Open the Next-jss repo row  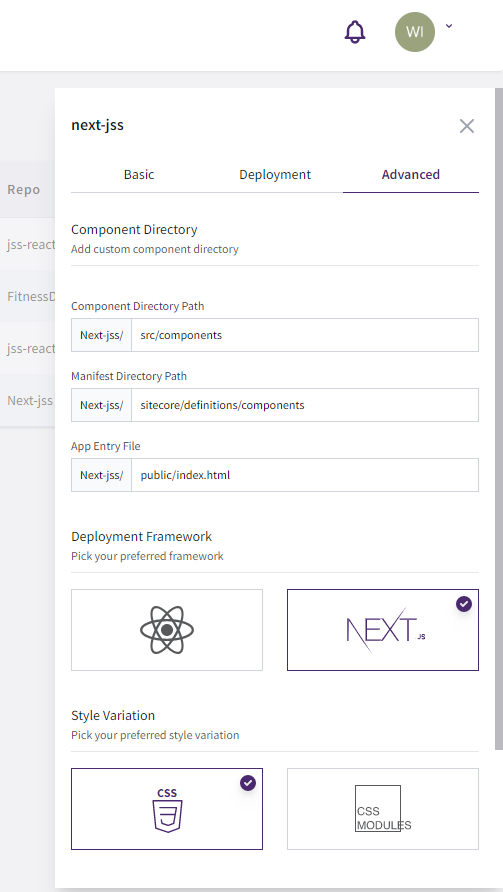pos(28,400)
